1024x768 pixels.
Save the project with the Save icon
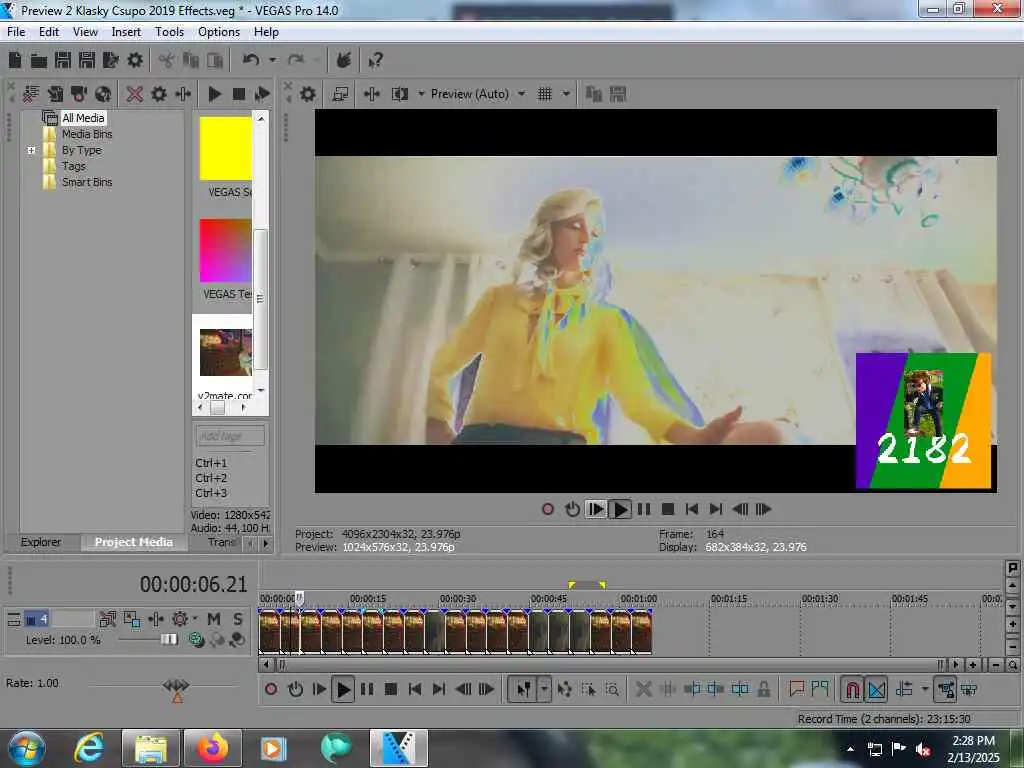tap(63, 60)
